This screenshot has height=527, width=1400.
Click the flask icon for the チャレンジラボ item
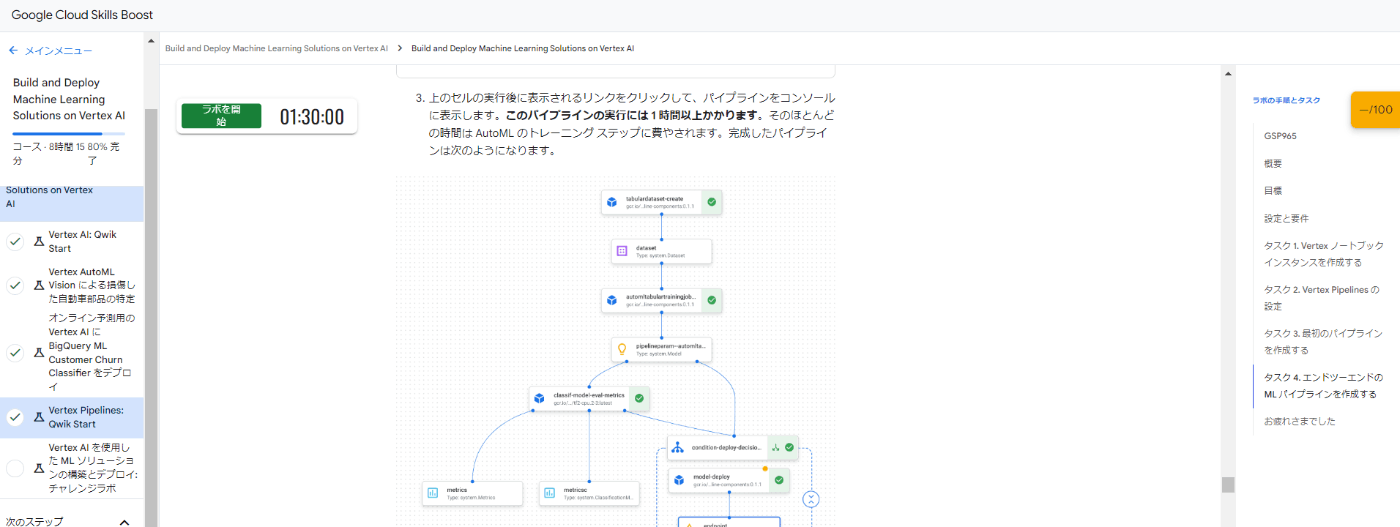(x=39, y=468)
